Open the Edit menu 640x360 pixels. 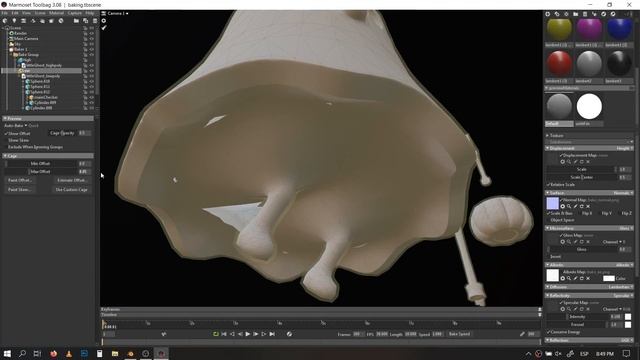[x=15, y=13]
